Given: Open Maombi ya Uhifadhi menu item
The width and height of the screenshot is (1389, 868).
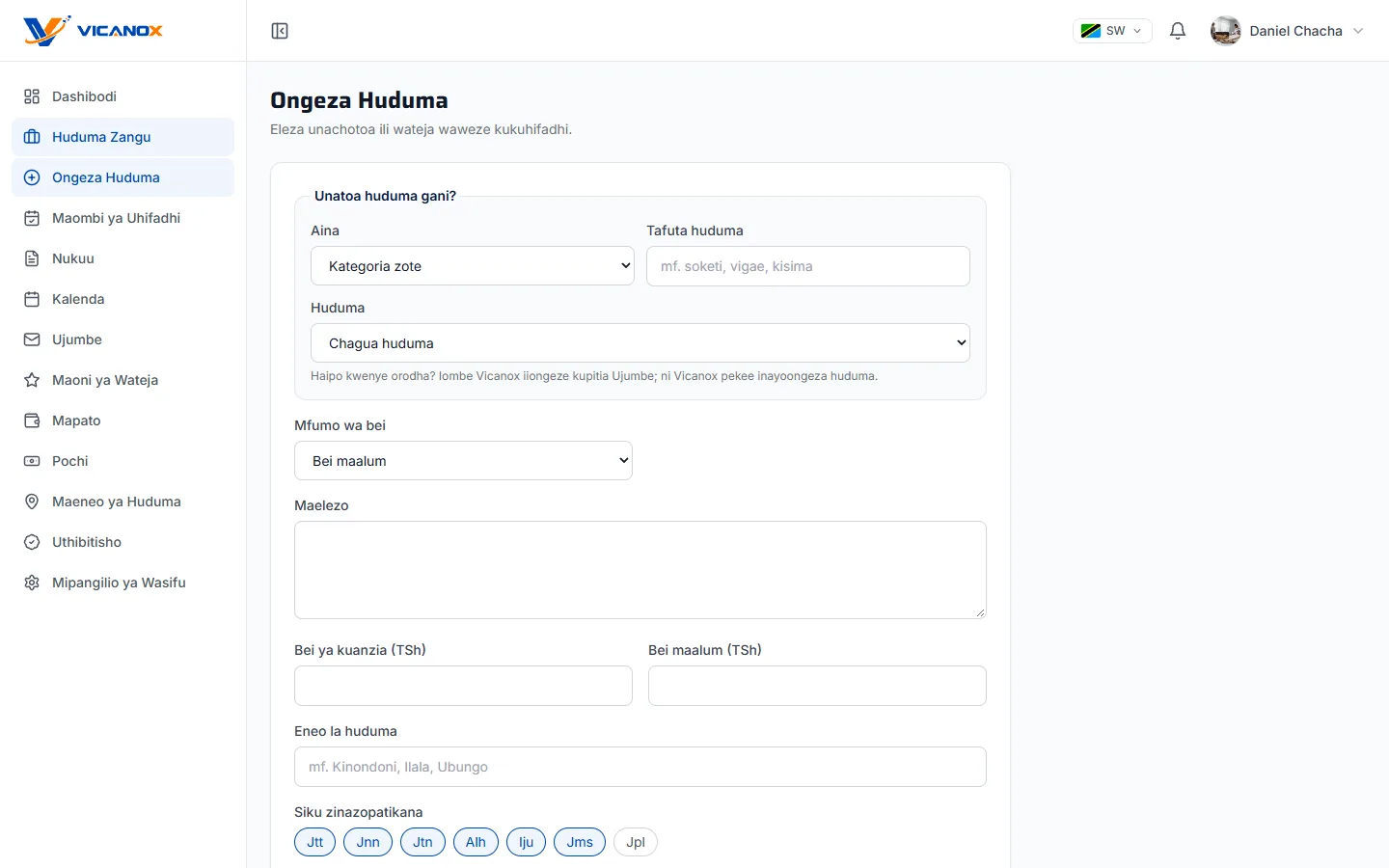Looking at the screenshot, I should click(123, 218).
